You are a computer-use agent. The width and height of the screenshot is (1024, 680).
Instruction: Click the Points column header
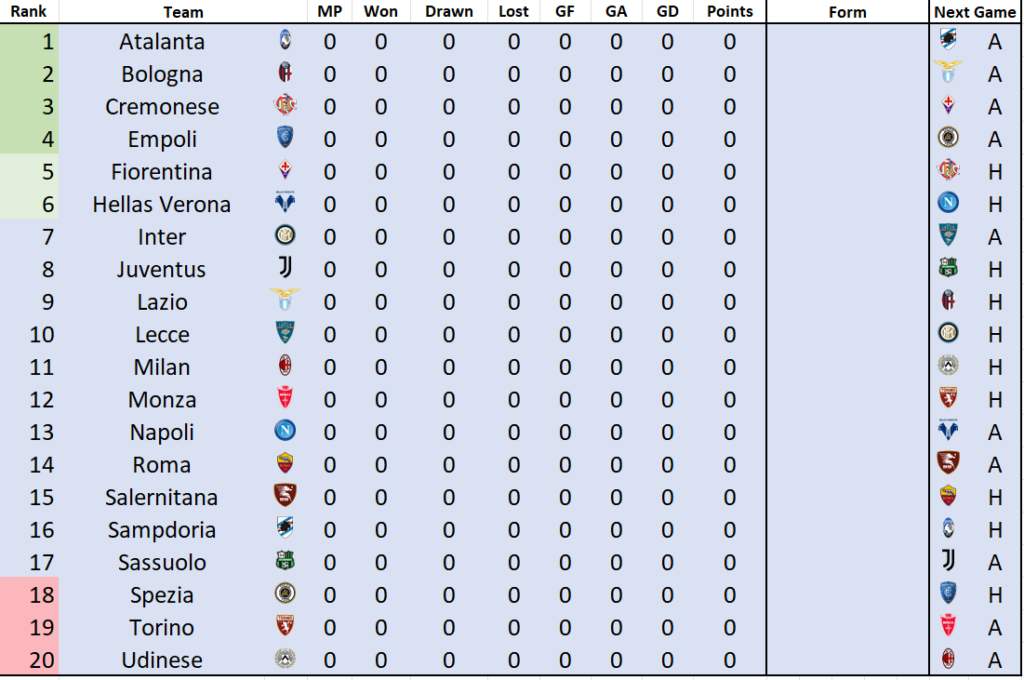pos(729,12)
